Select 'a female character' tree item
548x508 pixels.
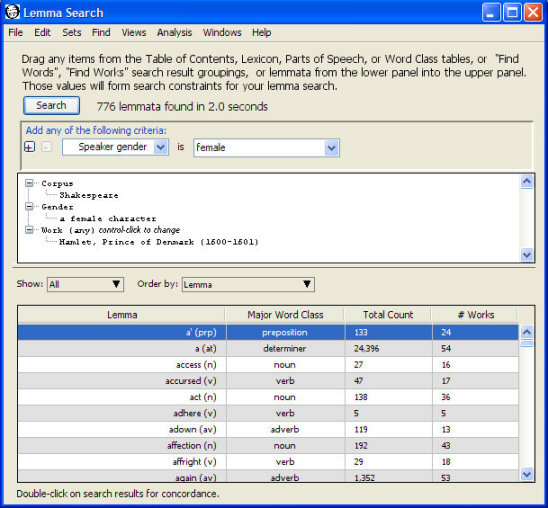[108, 219]
